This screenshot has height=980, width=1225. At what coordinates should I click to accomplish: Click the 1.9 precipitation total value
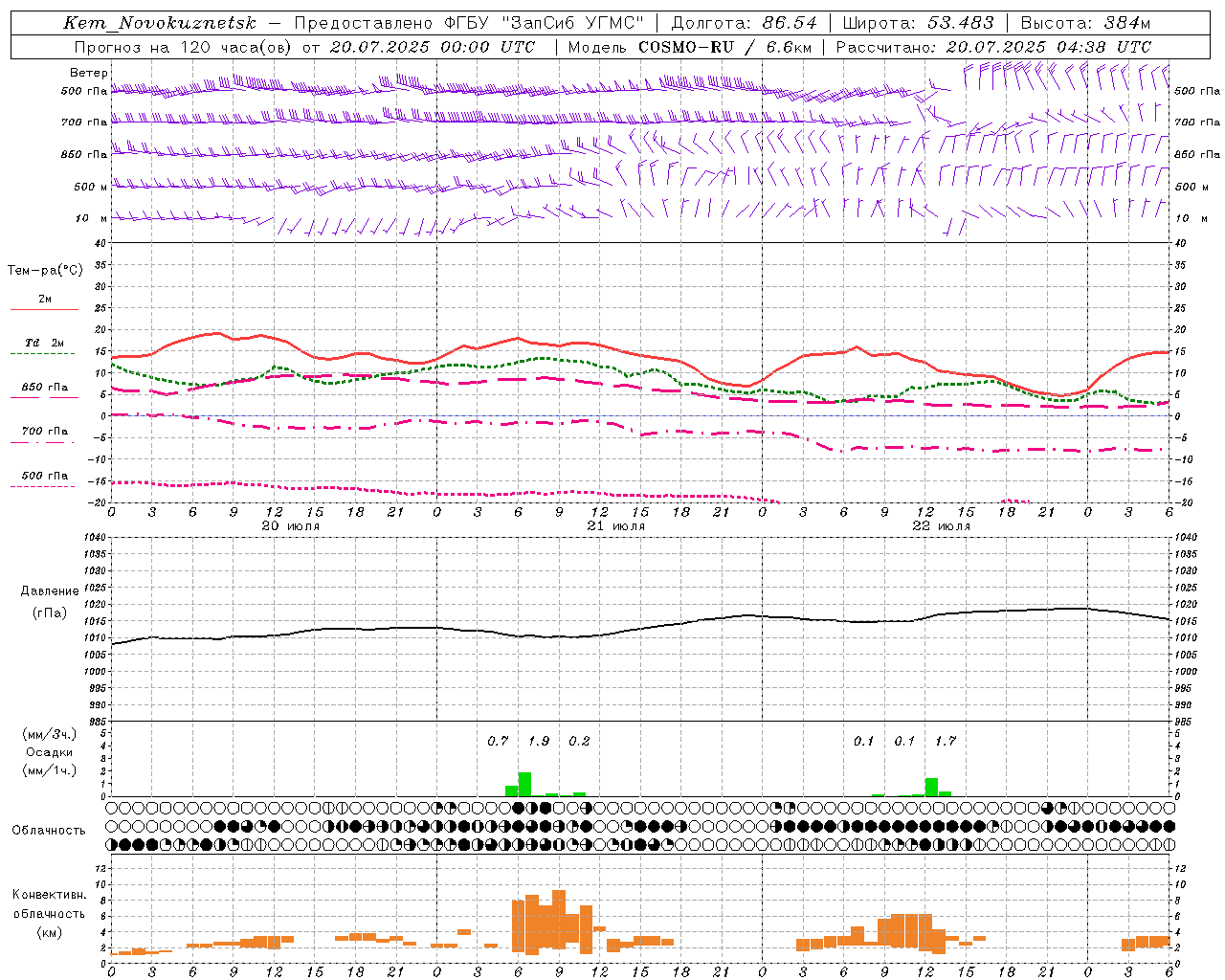[539, 741]
